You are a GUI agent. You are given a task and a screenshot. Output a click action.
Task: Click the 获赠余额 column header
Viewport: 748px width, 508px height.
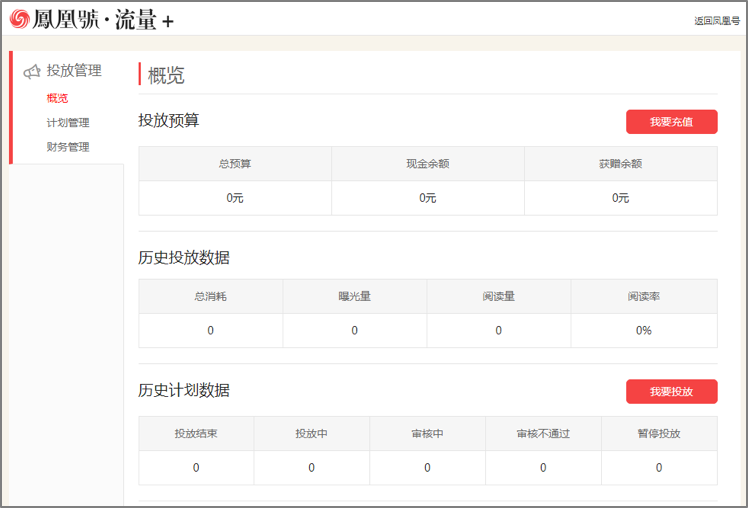click(x=621, y=164)
